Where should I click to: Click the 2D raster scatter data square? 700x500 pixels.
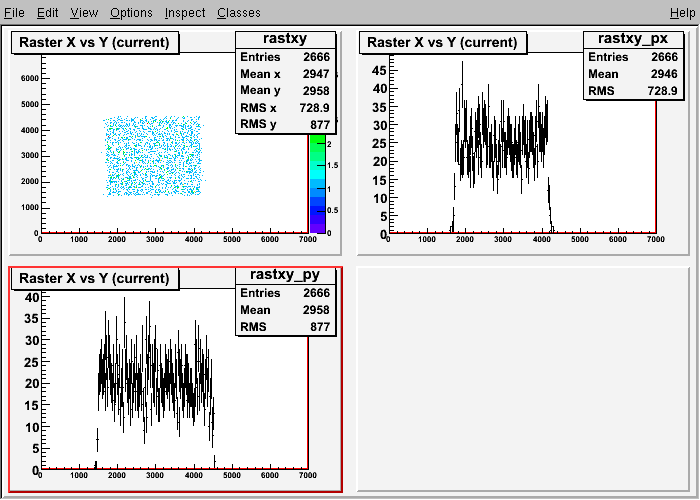tap(153, 156)
